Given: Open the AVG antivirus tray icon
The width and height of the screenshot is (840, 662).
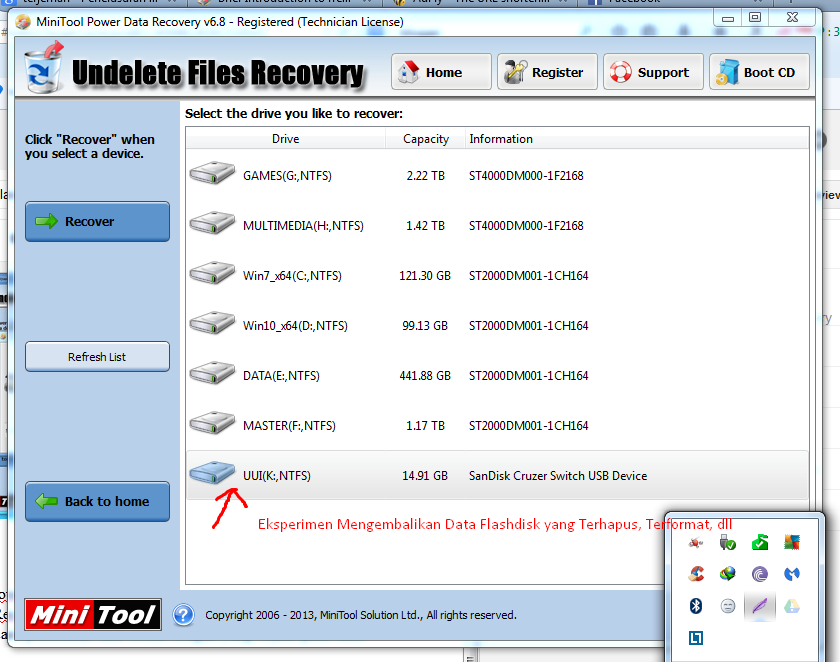Looking at the screenshot, I should coord(792,542).
